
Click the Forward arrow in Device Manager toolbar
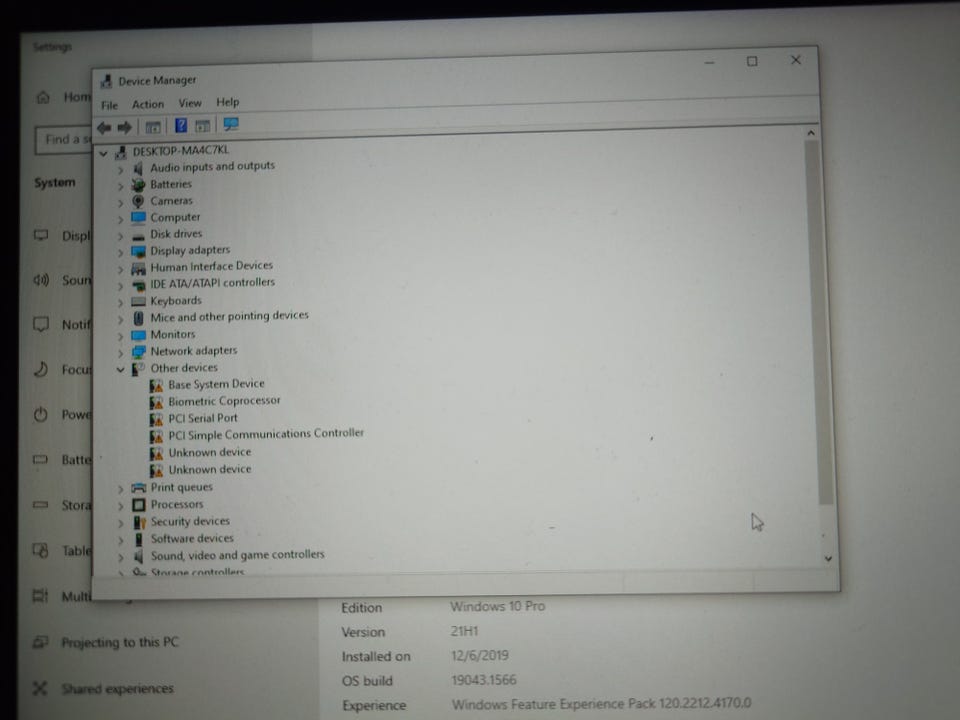(124, 127)
